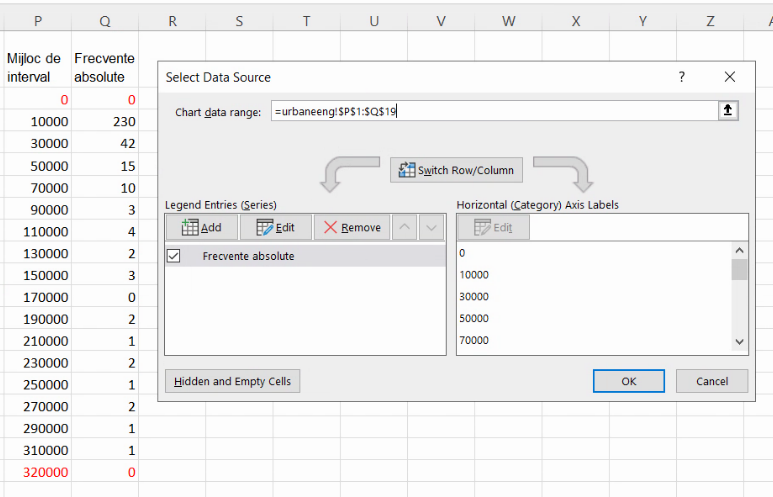Click the Switch Row/Column button
The height and width of the screenshot is (497, 773).
point(456,170)
